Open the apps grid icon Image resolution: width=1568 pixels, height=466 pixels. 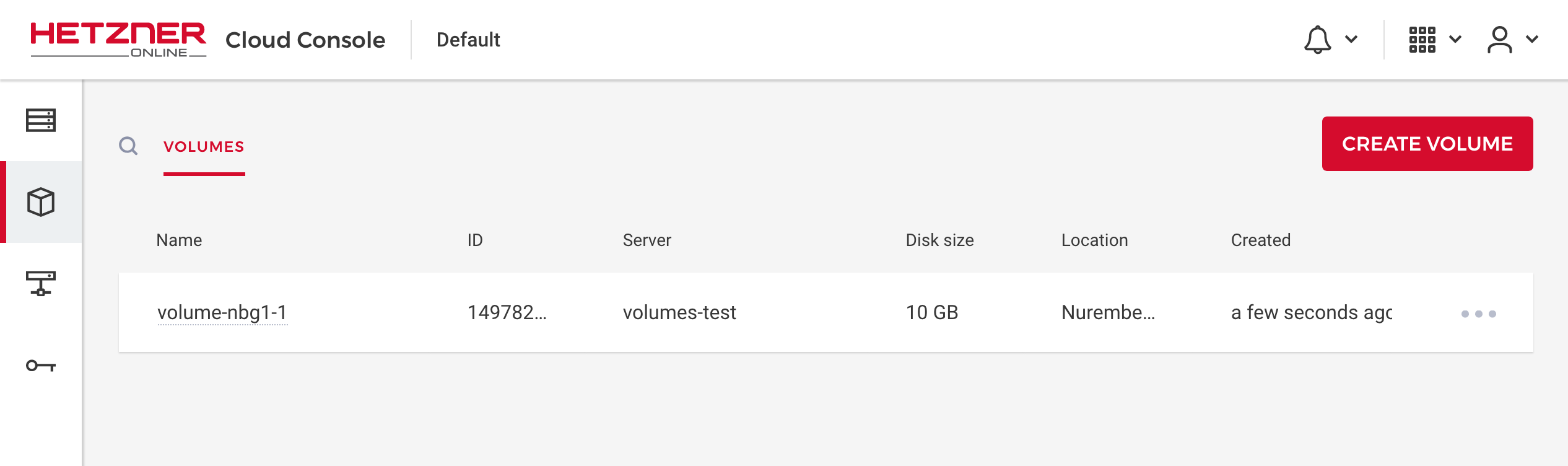click(x=1422, y=40)
